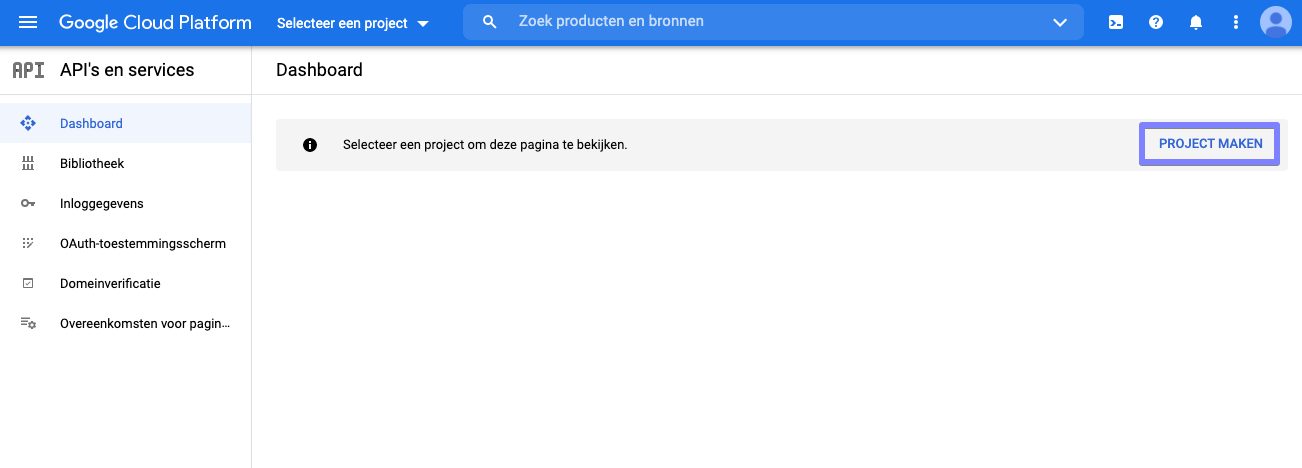Click the user account avatar
Viewport: 1302px width, 468px height.
[x=1276, y=22]
